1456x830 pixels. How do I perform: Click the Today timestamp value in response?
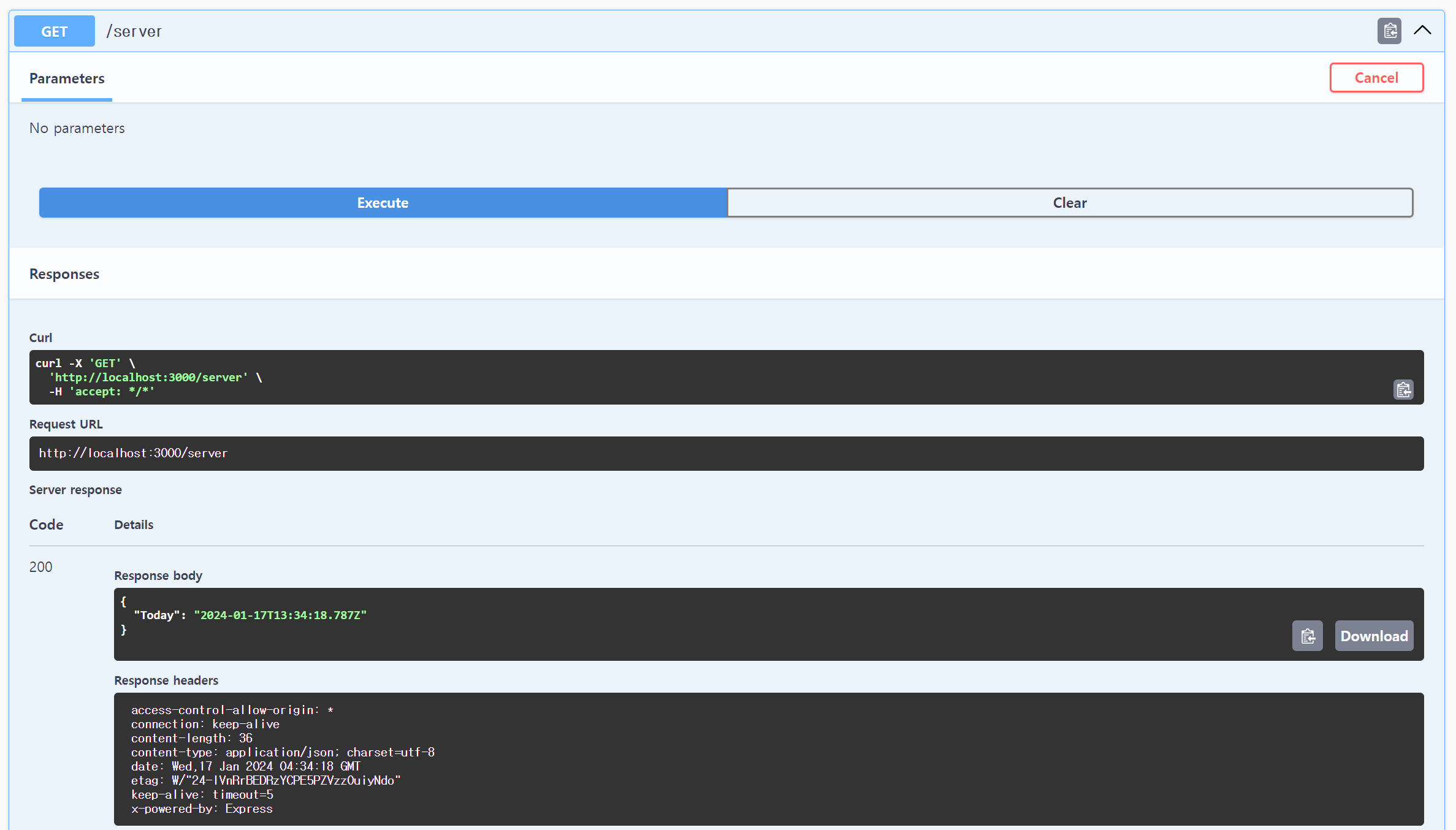tap(280, 615)
